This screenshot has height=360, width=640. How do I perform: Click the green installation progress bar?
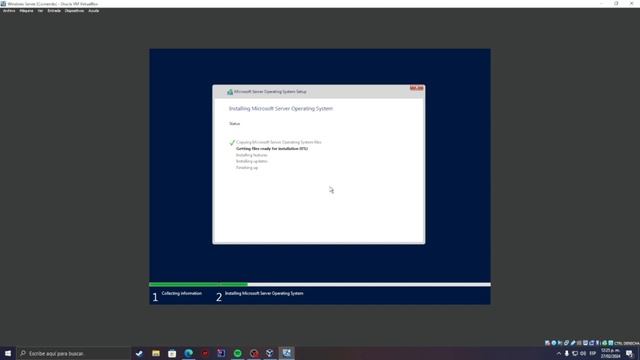click(198, 284)
